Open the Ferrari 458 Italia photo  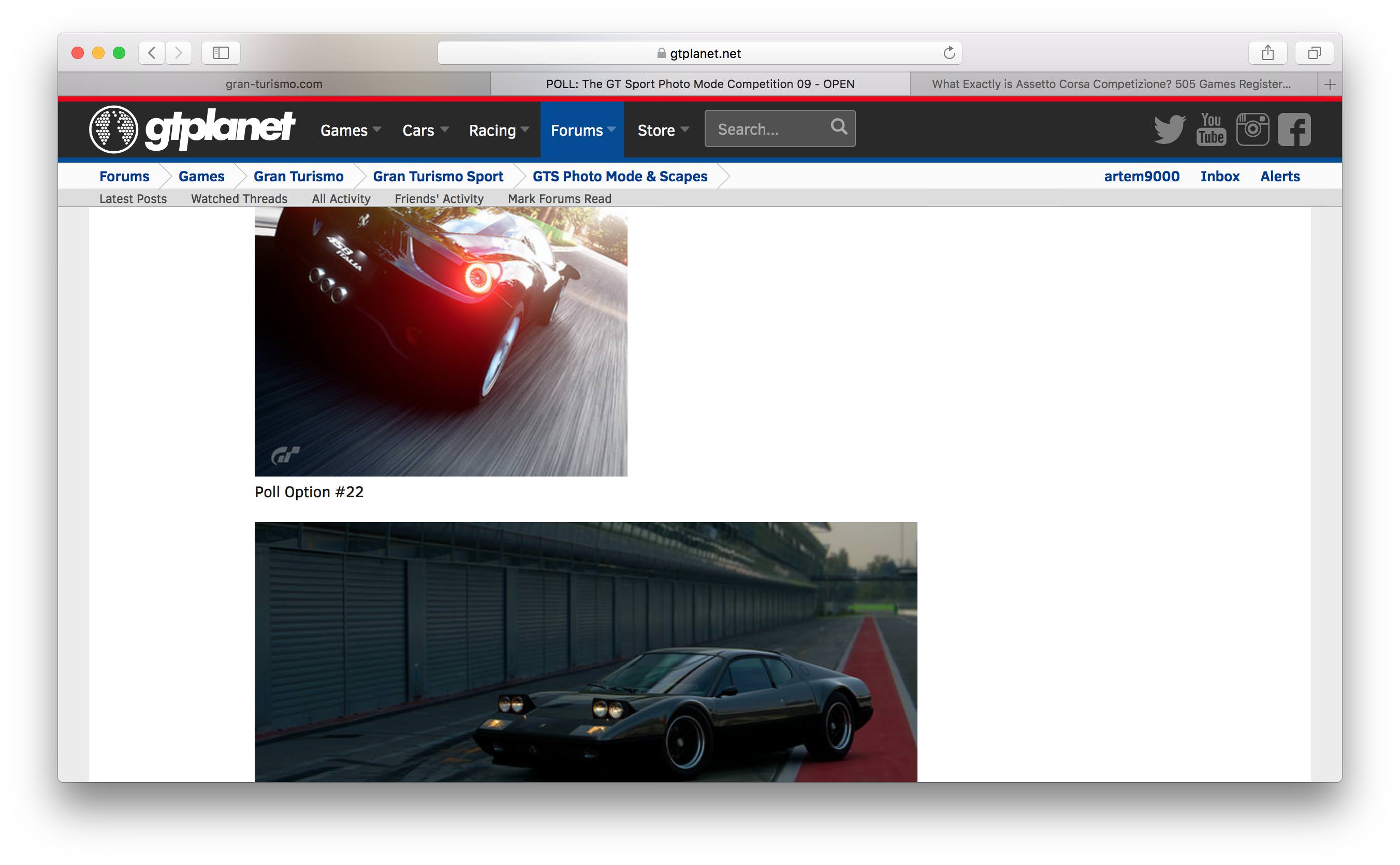(x=441, y=342)
